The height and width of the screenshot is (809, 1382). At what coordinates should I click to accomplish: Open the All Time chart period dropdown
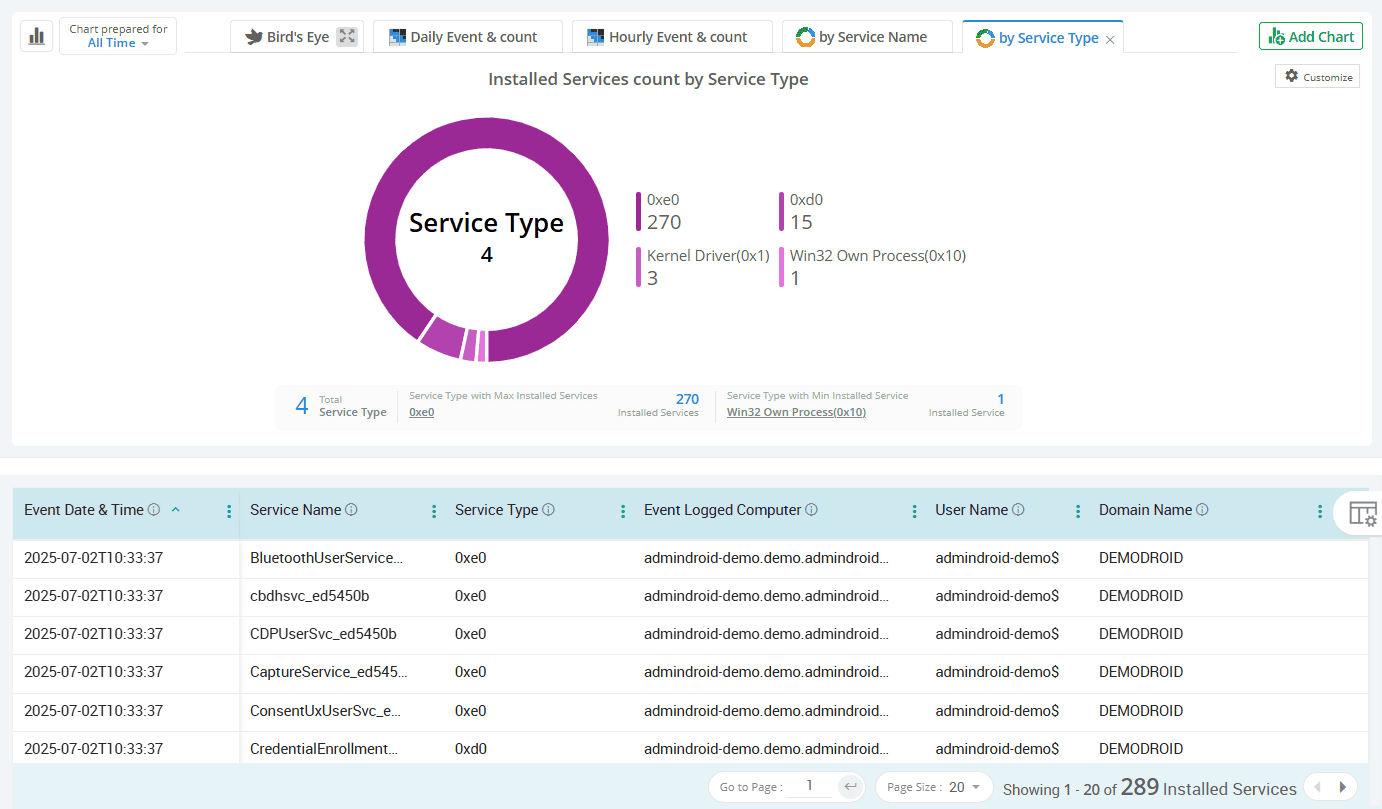pos(118,43)
